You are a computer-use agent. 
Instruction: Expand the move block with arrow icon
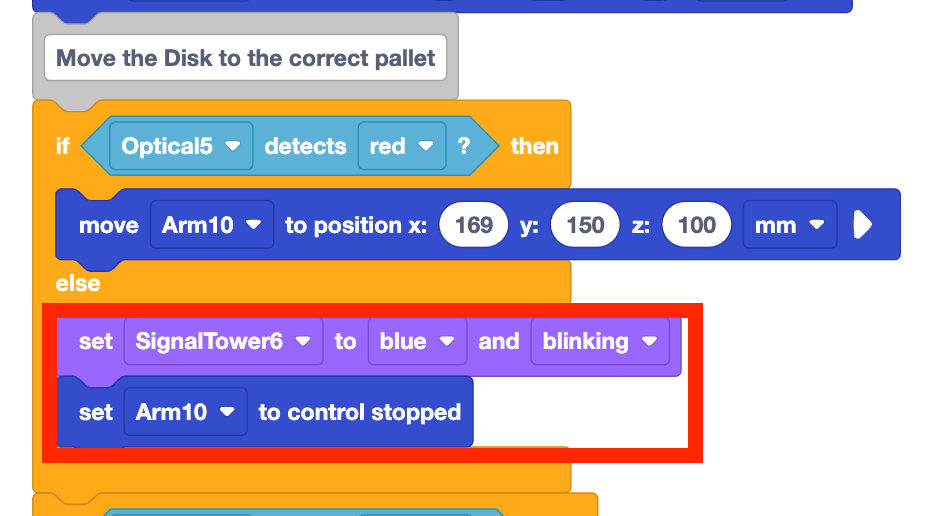(862, 225)
